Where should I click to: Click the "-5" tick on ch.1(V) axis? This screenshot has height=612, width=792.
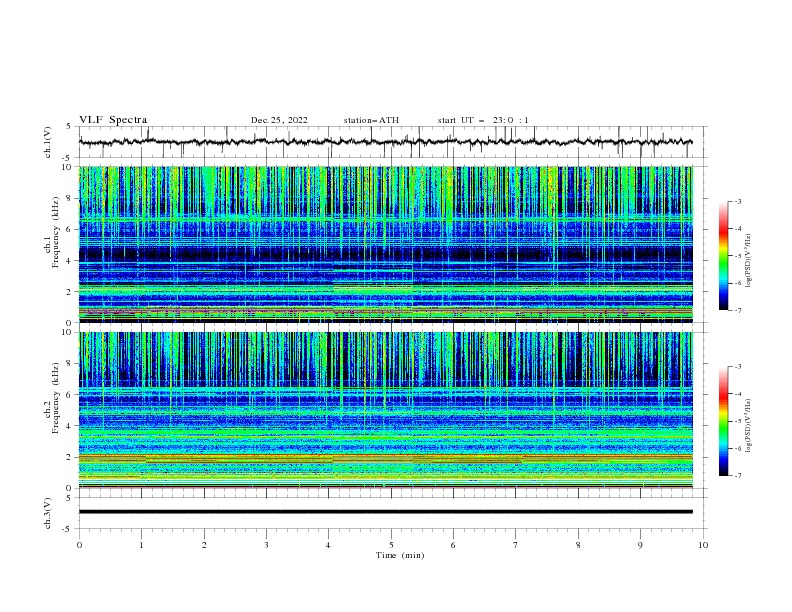click(x=68, y=158)
